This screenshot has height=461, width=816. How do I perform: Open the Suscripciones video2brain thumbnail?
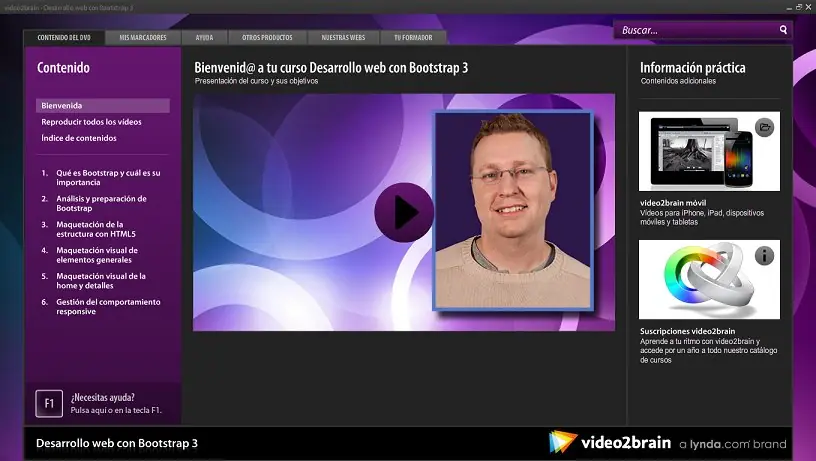tap(709, 279)
